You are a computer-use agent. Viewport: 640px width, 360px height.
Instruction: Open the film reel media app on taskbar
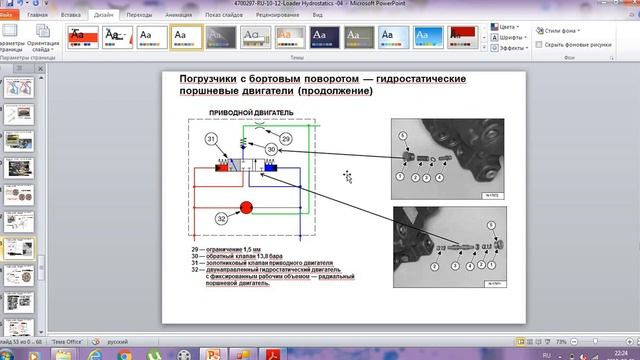(x=184, y=355)
